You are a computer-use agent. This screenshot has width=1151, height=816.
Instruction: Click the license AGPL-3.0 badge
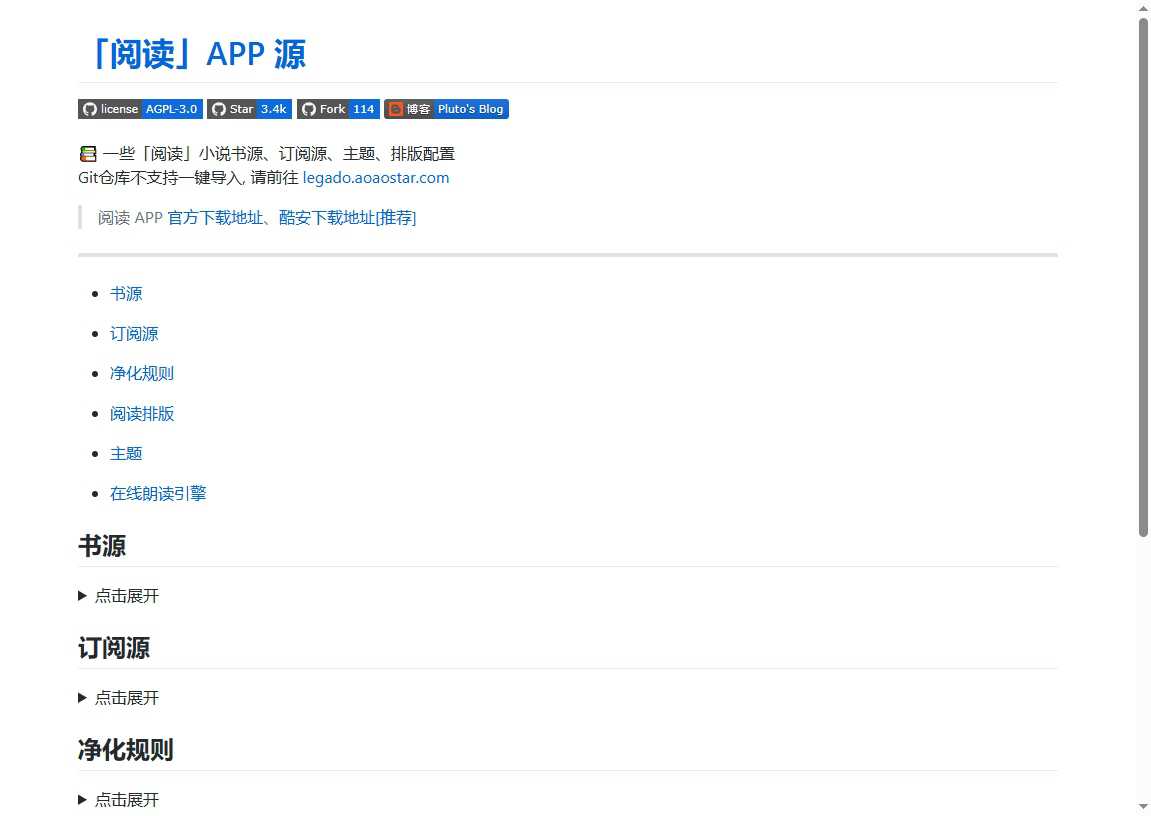click(x=140, y=109)
